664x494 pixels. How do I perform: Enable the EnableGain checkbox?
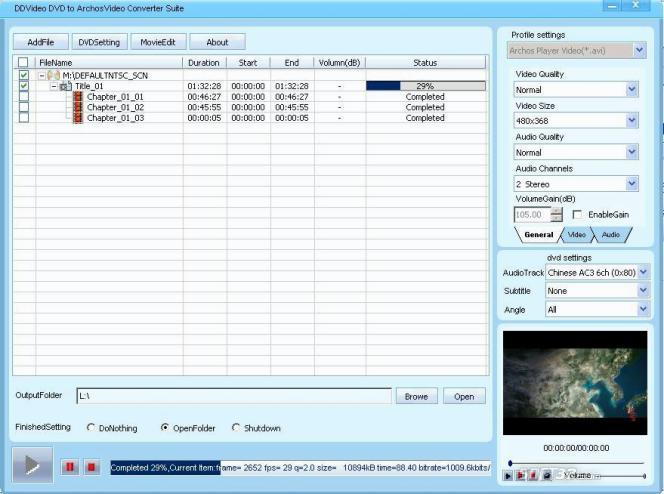tap(577, 215)
